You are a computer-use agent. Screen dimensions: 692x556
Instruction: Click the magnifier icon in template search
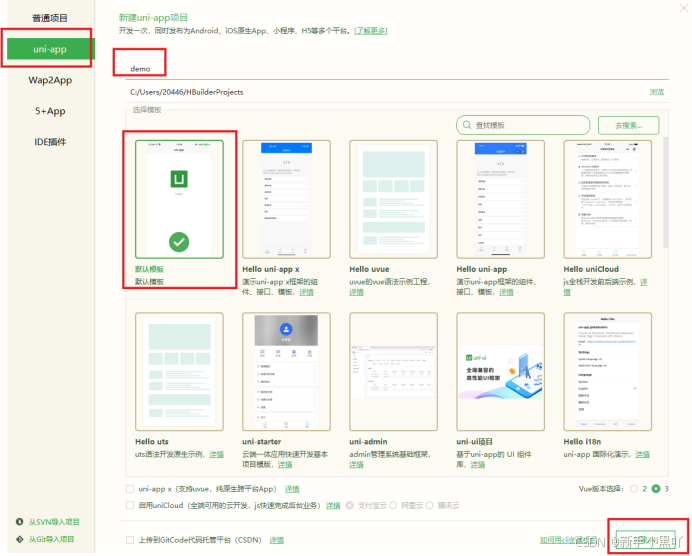tap(466, 125)
